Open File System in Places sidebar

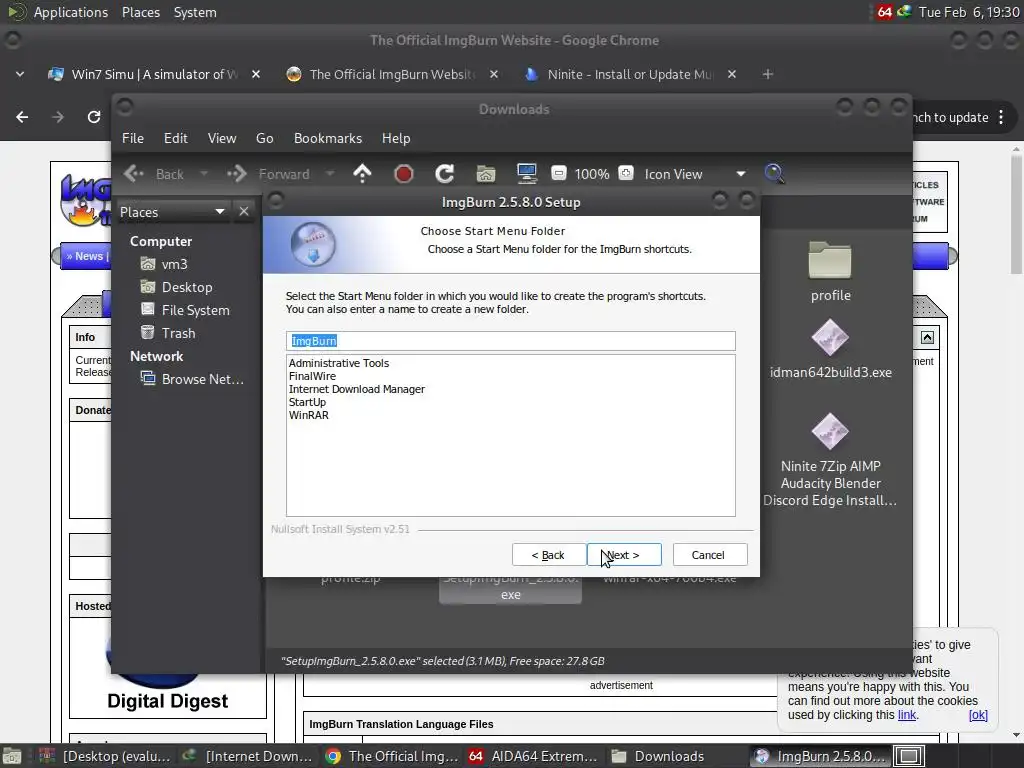tap(195, 310)
